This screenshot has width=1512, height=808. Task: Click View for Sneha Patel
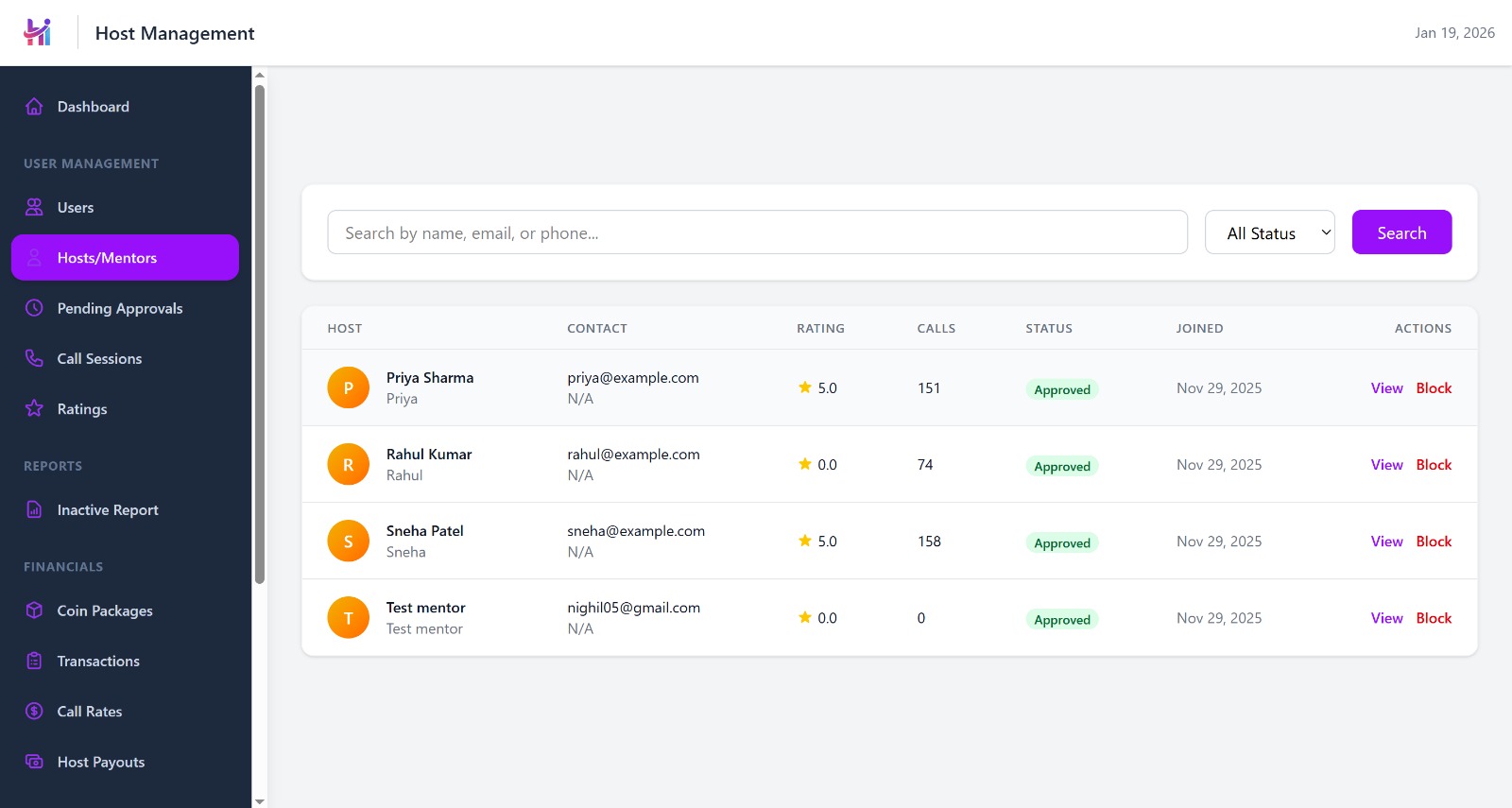pos(1386,542)
